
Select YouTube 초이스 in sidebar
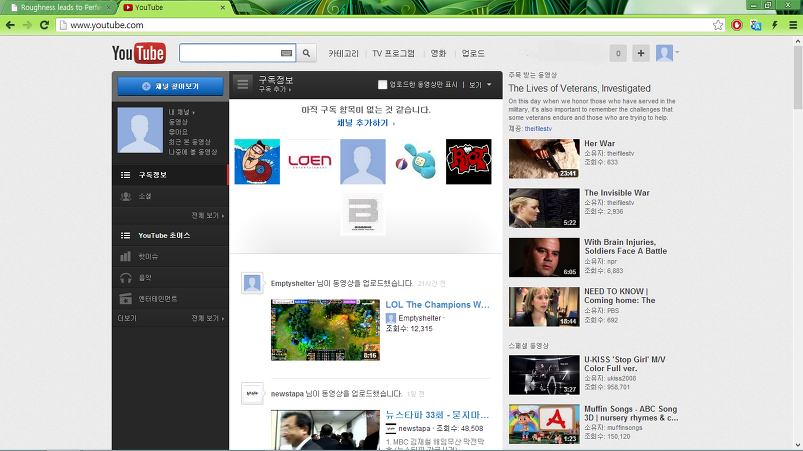pyautogui.click(x=171, y=235)
